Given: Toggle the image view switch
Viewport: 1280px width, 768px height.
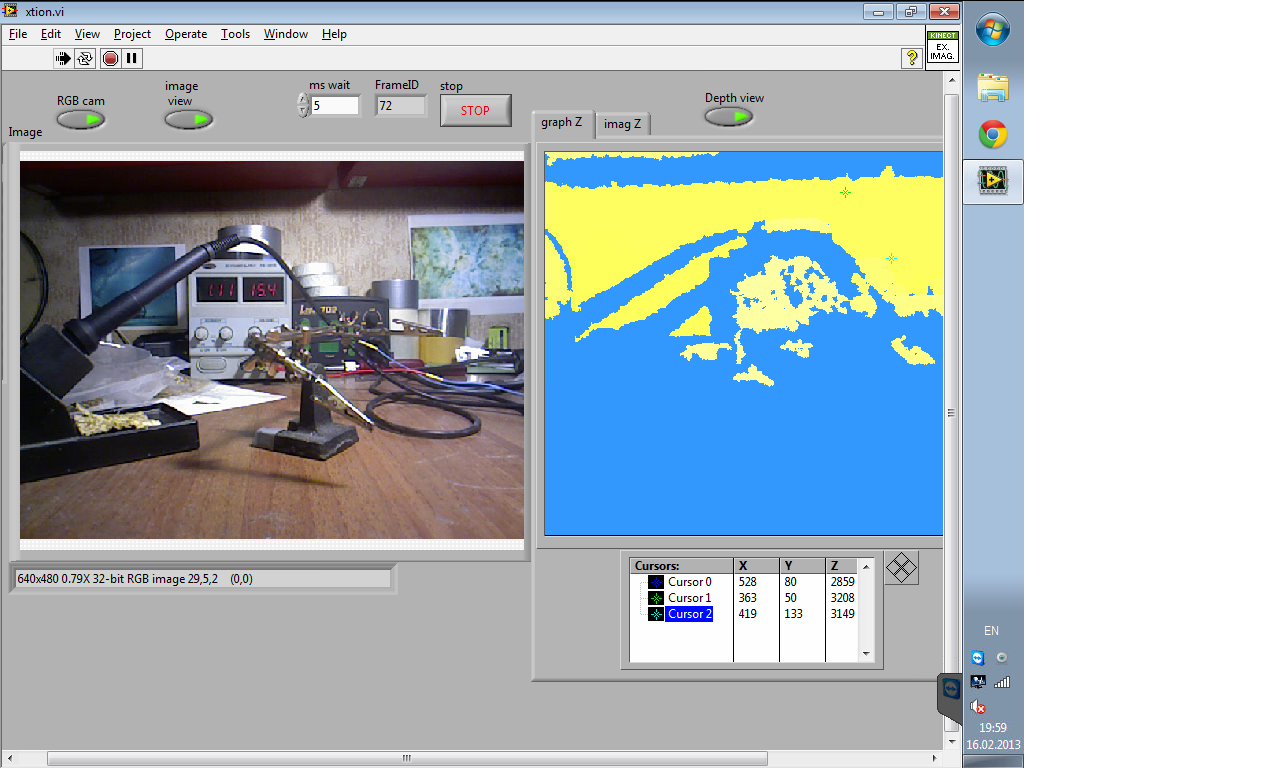Looking at the screenshot, I should 189,120.
